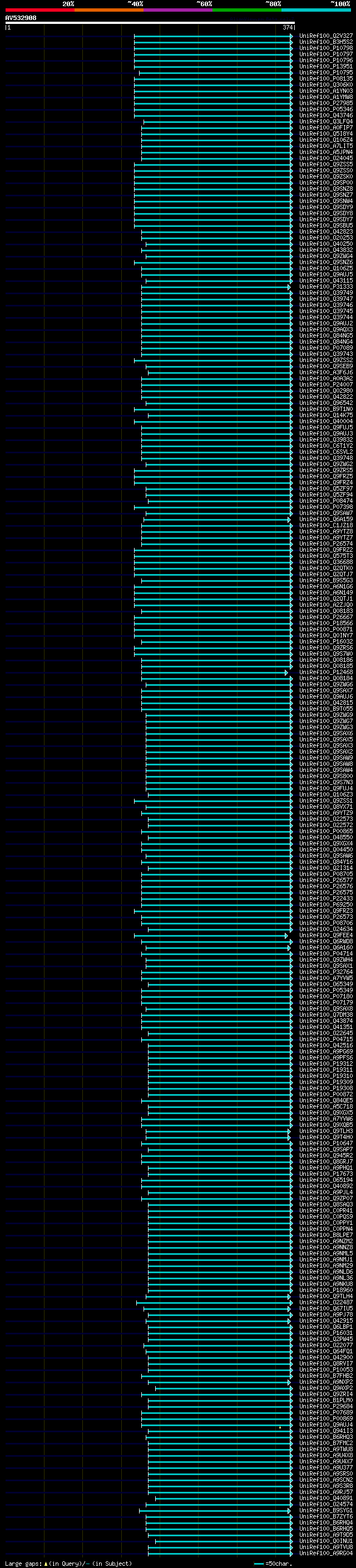Select hit UniRef100_B7ZYT6

point(325,1516)
